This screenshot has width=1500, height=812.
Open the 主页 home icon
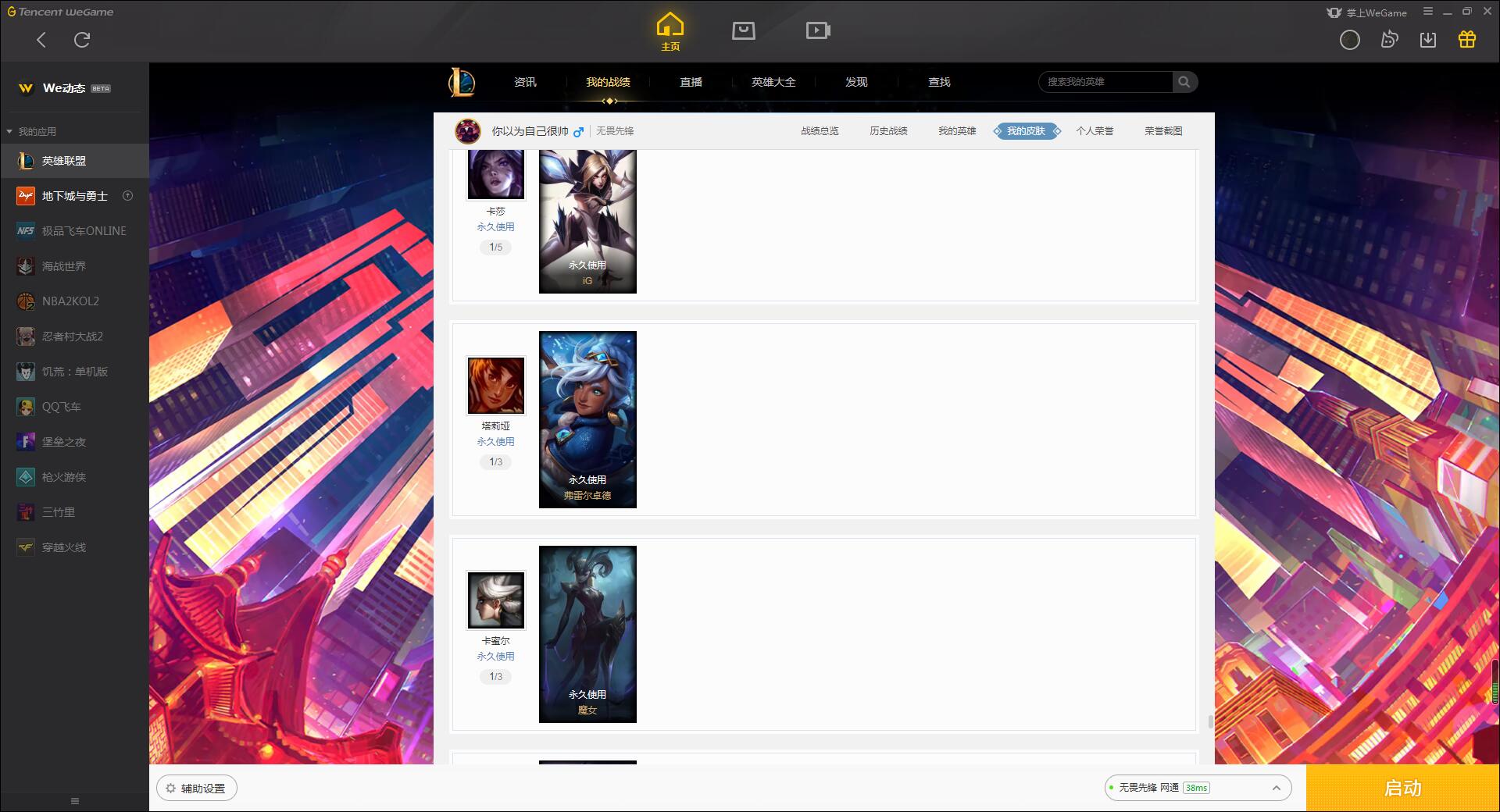tap(670, 32)
